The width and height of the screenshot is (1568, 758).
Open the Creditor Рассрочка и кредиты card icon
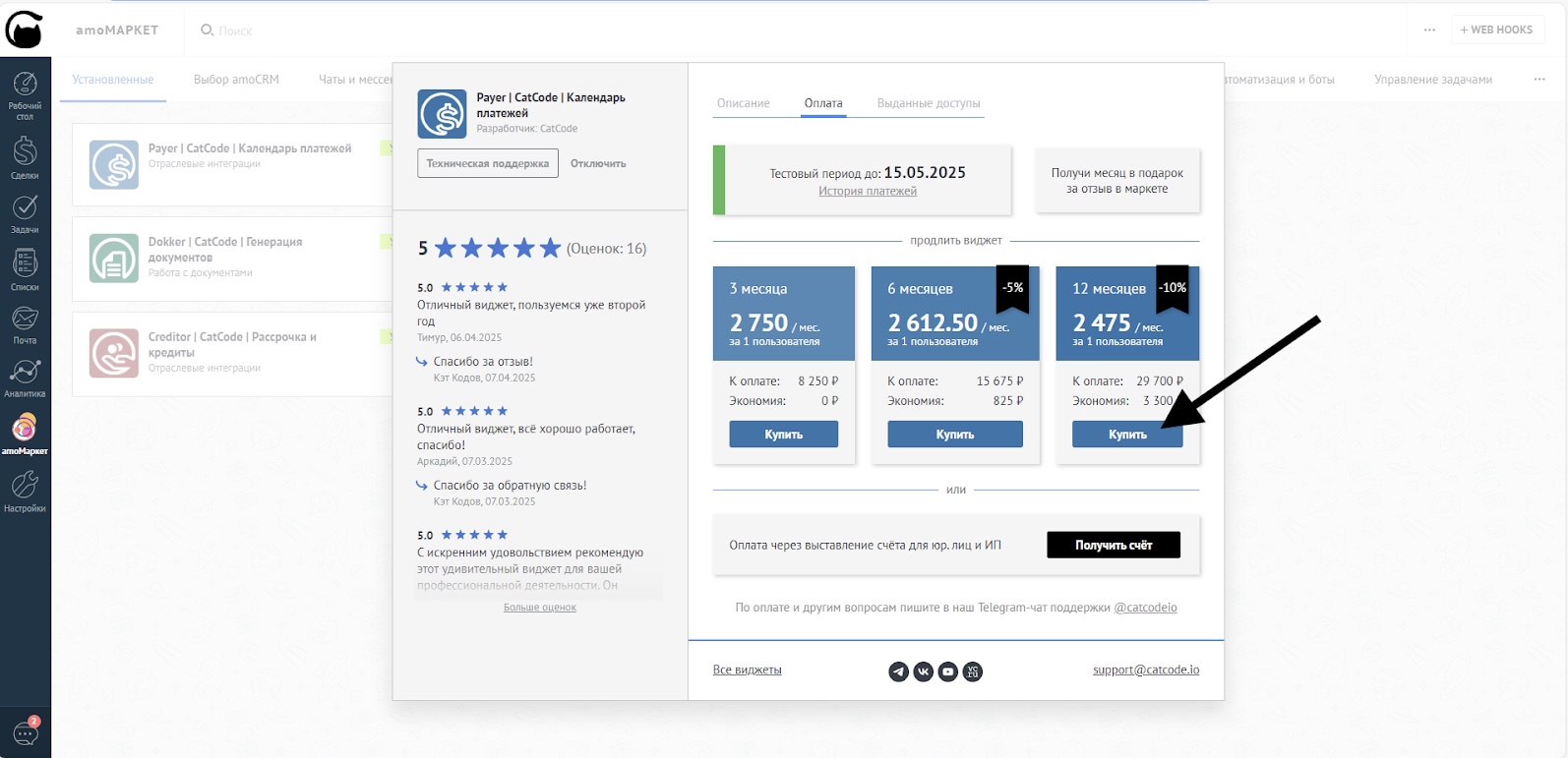[x=114, y=353]
